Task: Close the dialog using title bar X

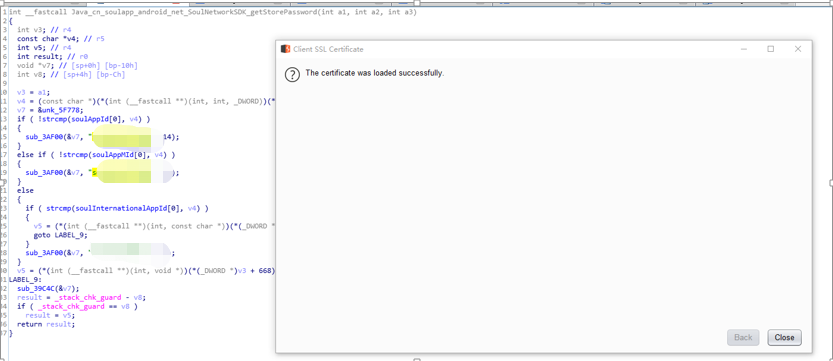Action: pyautogui.click(x=797, y=49)
